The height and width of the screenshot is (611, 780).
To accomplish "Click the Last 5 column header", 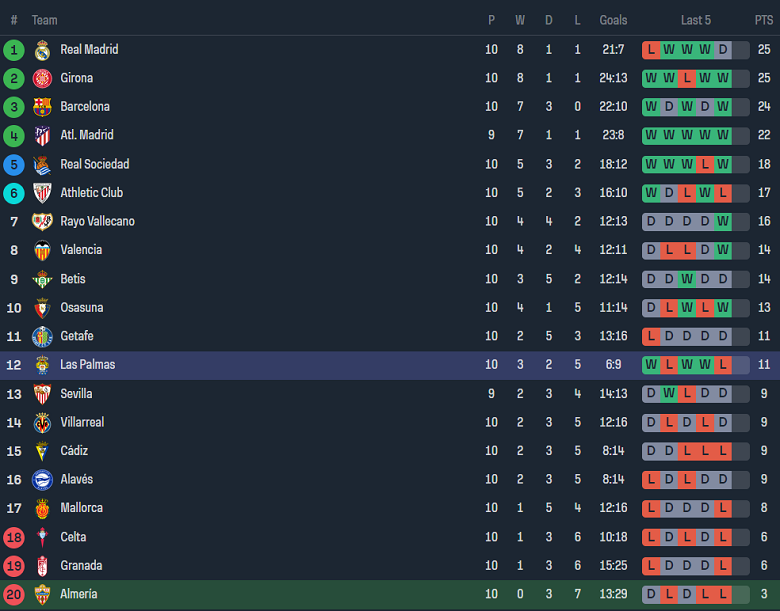I will coord(695,20).
